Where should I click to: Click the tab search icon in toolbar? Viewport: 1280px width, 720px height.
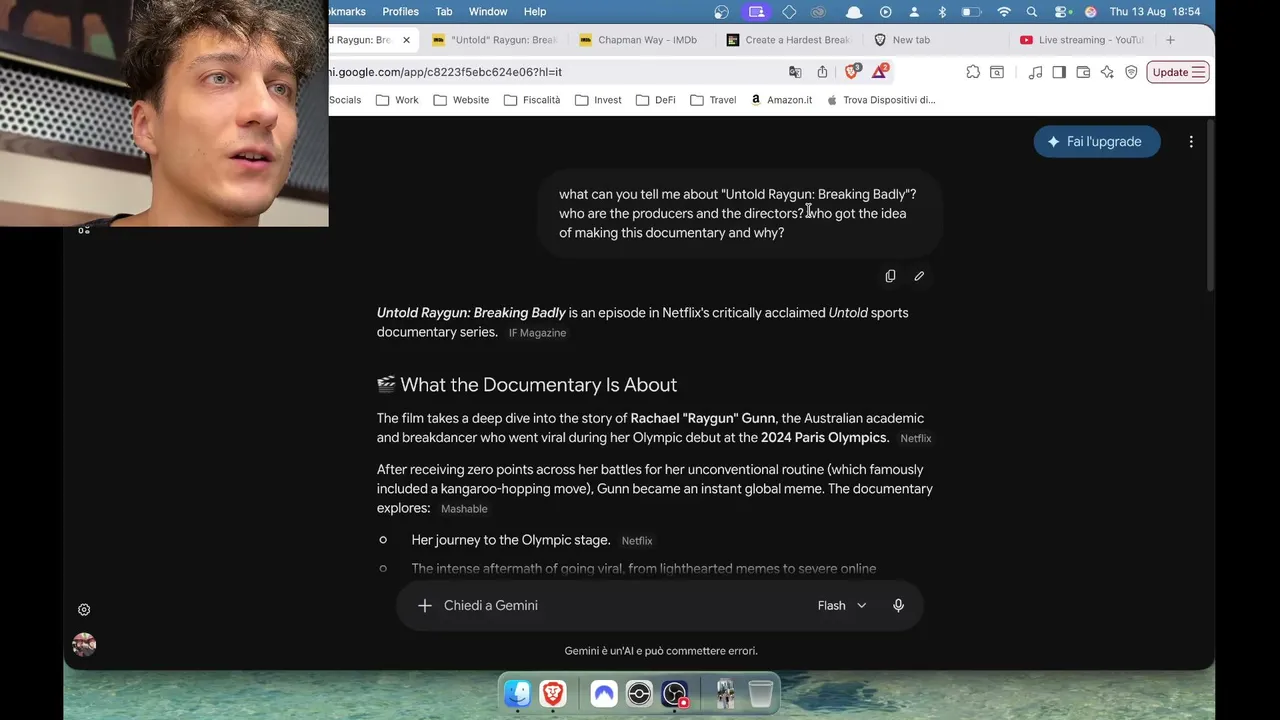tap(997, 72)
